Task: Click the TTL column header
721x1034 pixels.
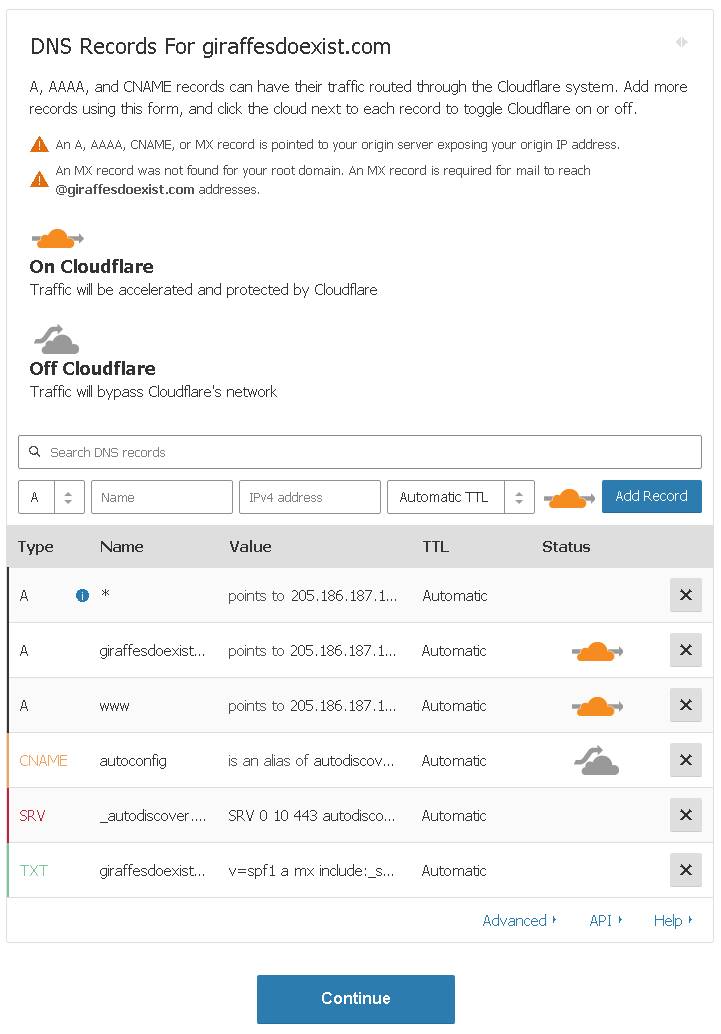Action: [435, 547]
